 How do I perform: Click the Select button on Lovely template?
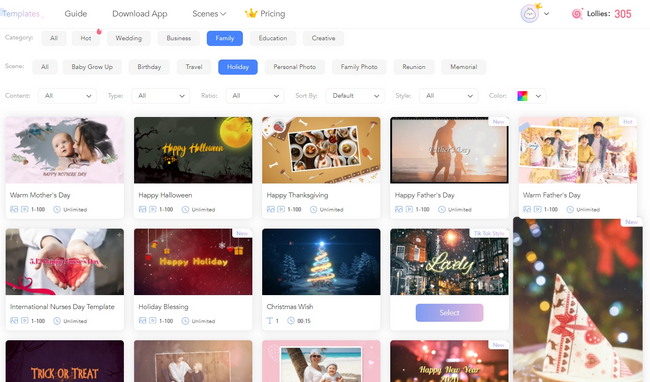click(x=449, y=313)
